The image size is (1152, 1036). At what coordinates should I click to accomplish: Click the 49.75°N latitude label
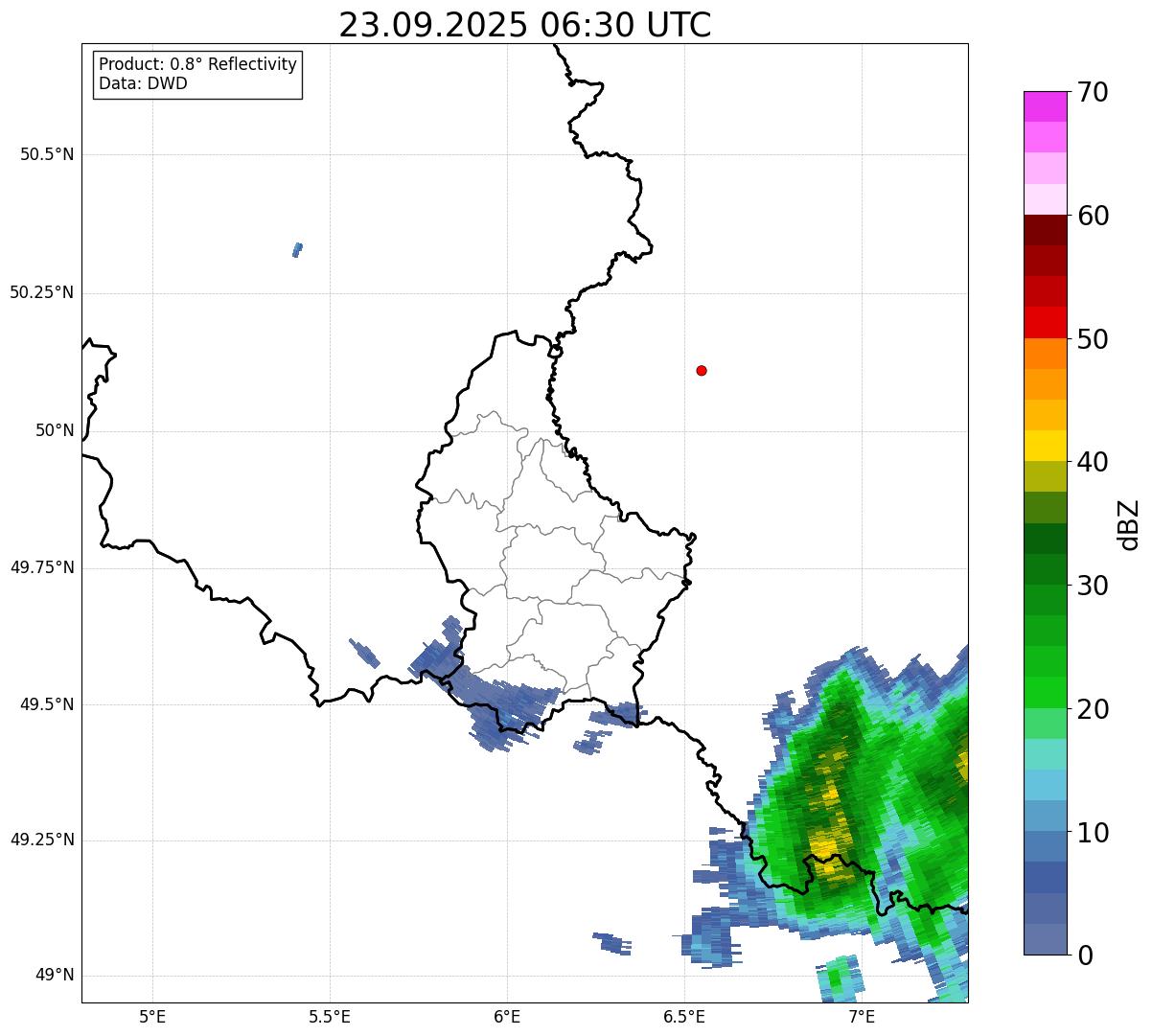pos(42,567)
